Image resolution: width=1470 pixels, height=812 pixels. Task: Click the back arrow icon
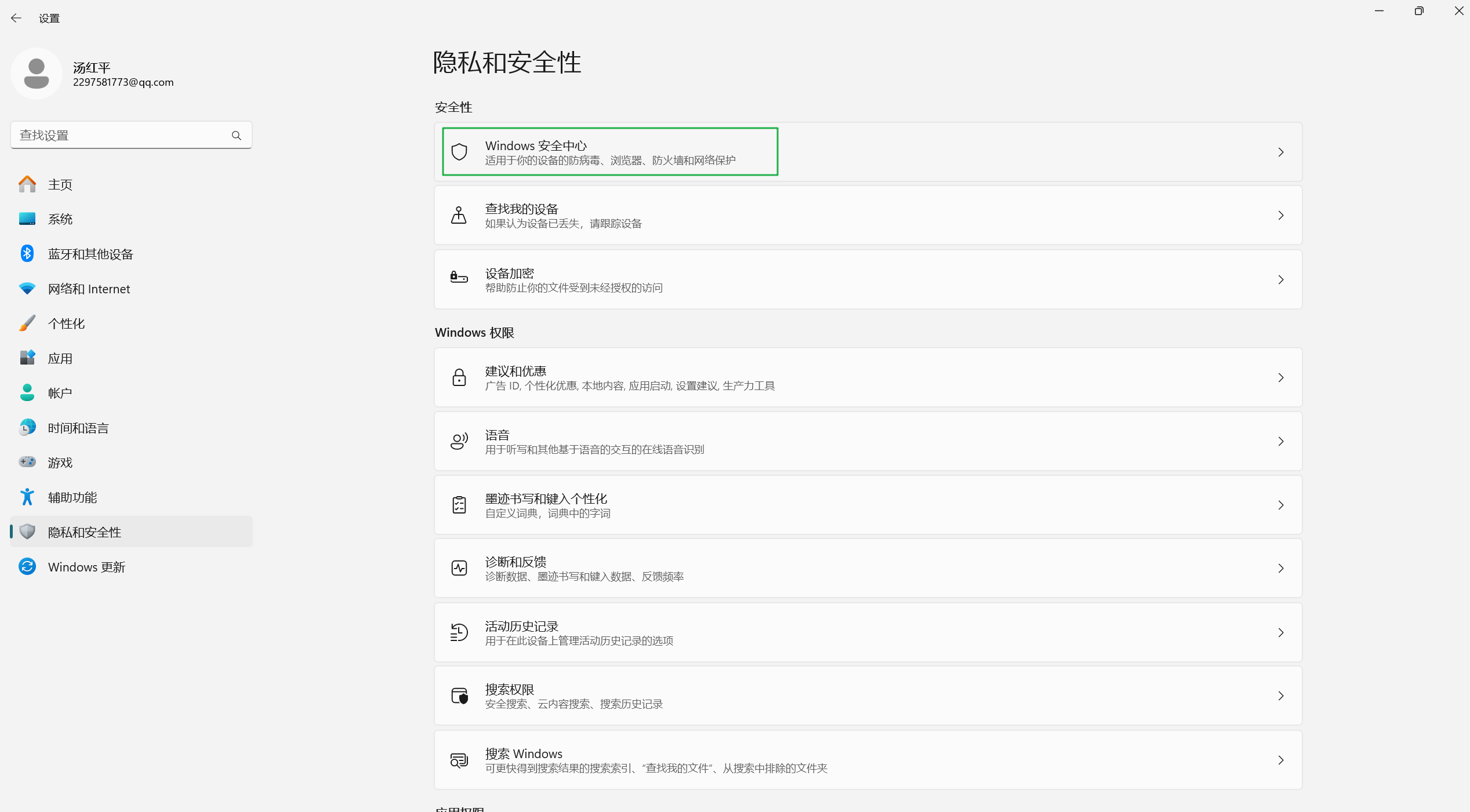(16, 18)
